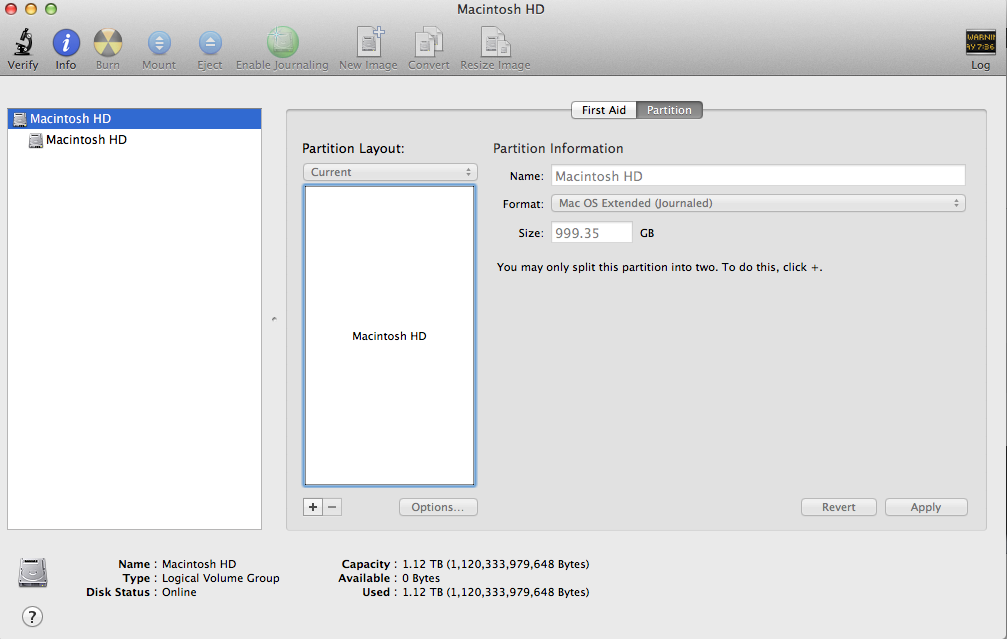Select the child Macintosh HD volume
This screenshot has height=639, width=1007.
86,140
